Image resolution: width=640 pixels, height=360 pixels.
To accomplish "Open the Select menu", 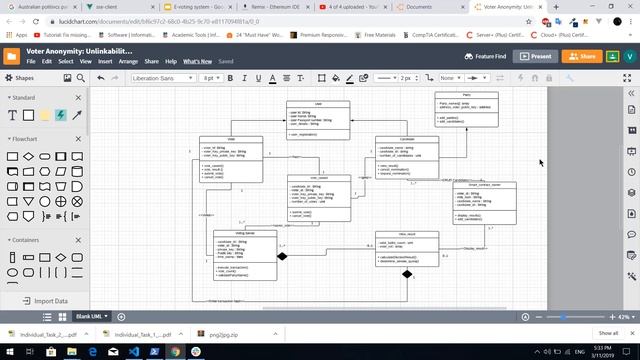I will click(66, 61).
